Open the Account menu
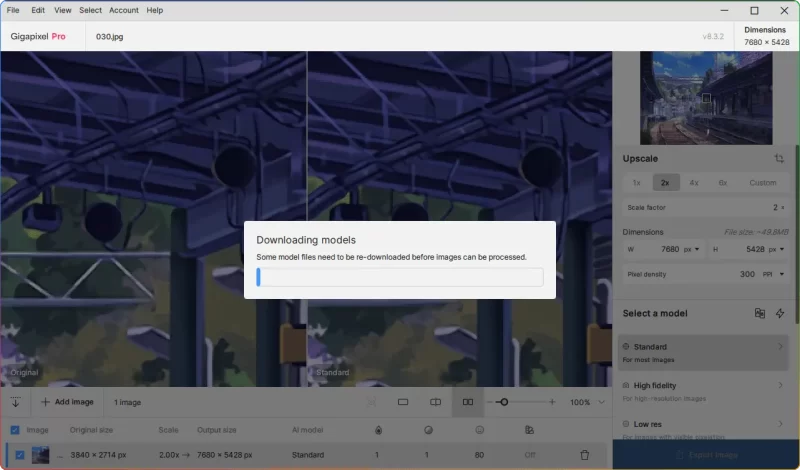 point(124,10)
